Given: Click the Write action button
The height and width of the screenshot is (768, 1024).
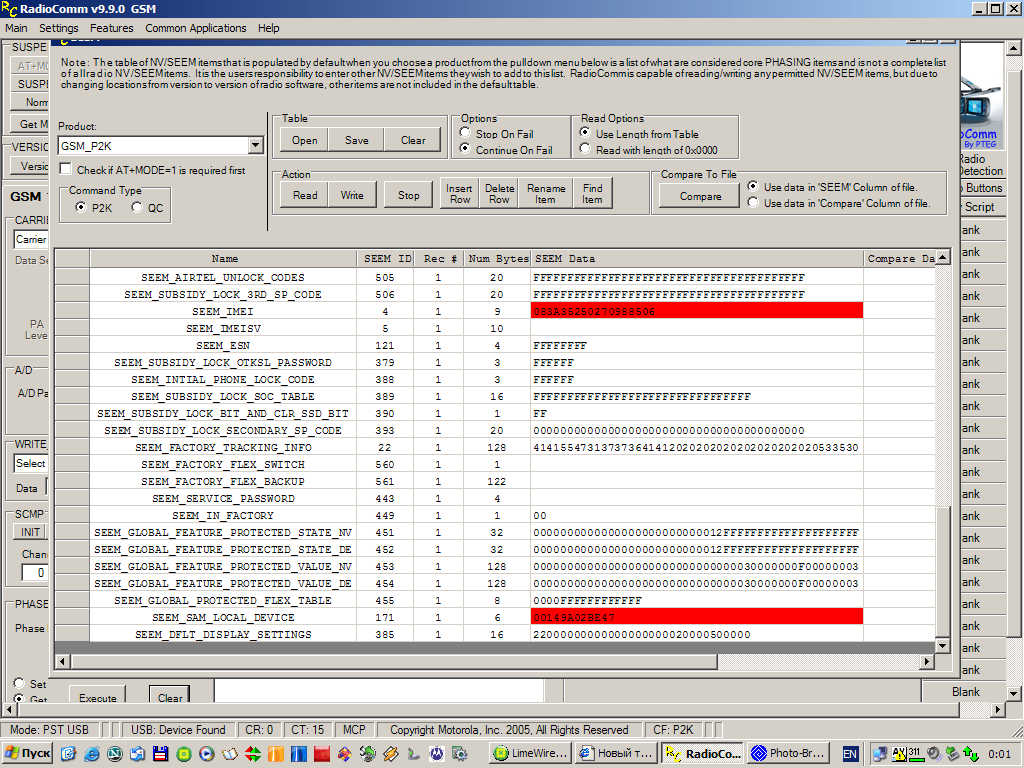Looking at the screenshot, I should click(352, 195).
